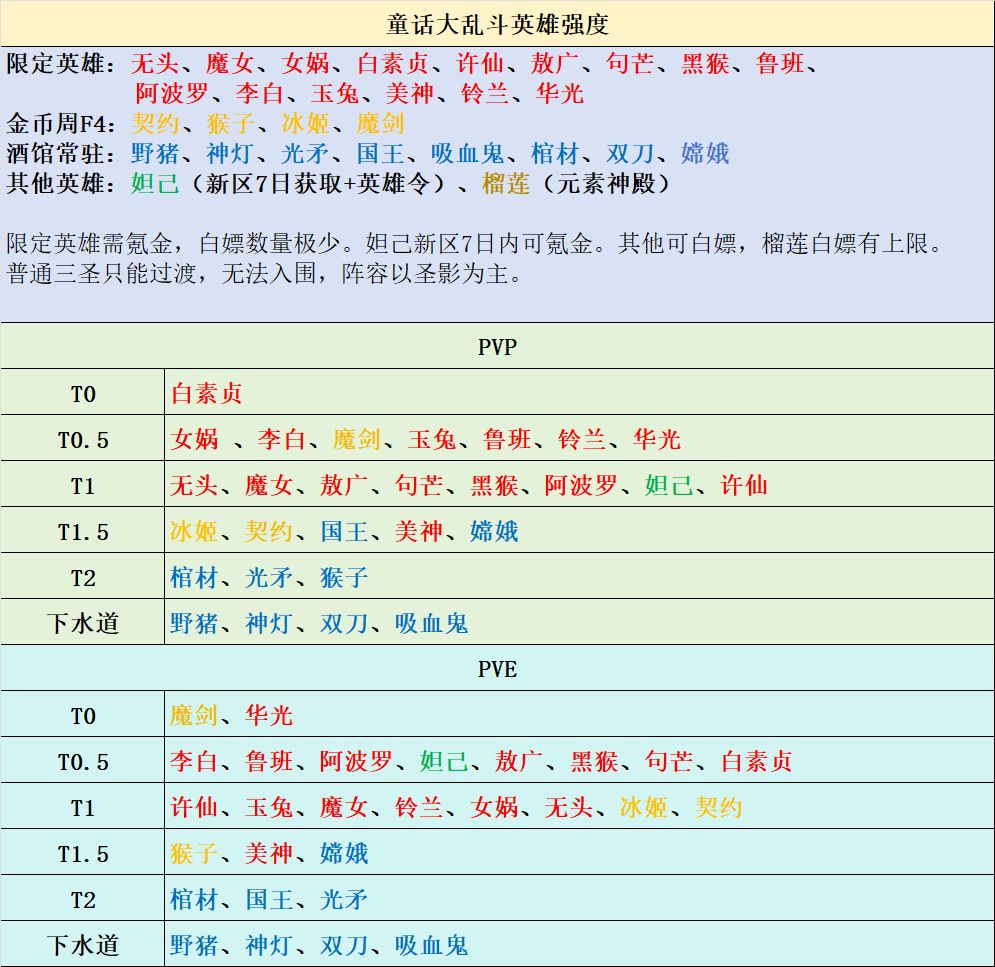Viewport: 995px width, 967px height.
Task: Click 契约 in the PVE T1 row
Action: click(718, 808)
